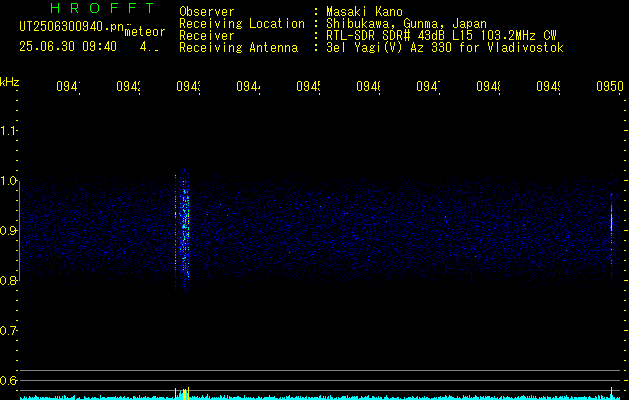Click the "Receiver" label
629x400 pixels.
coord(207,36)
